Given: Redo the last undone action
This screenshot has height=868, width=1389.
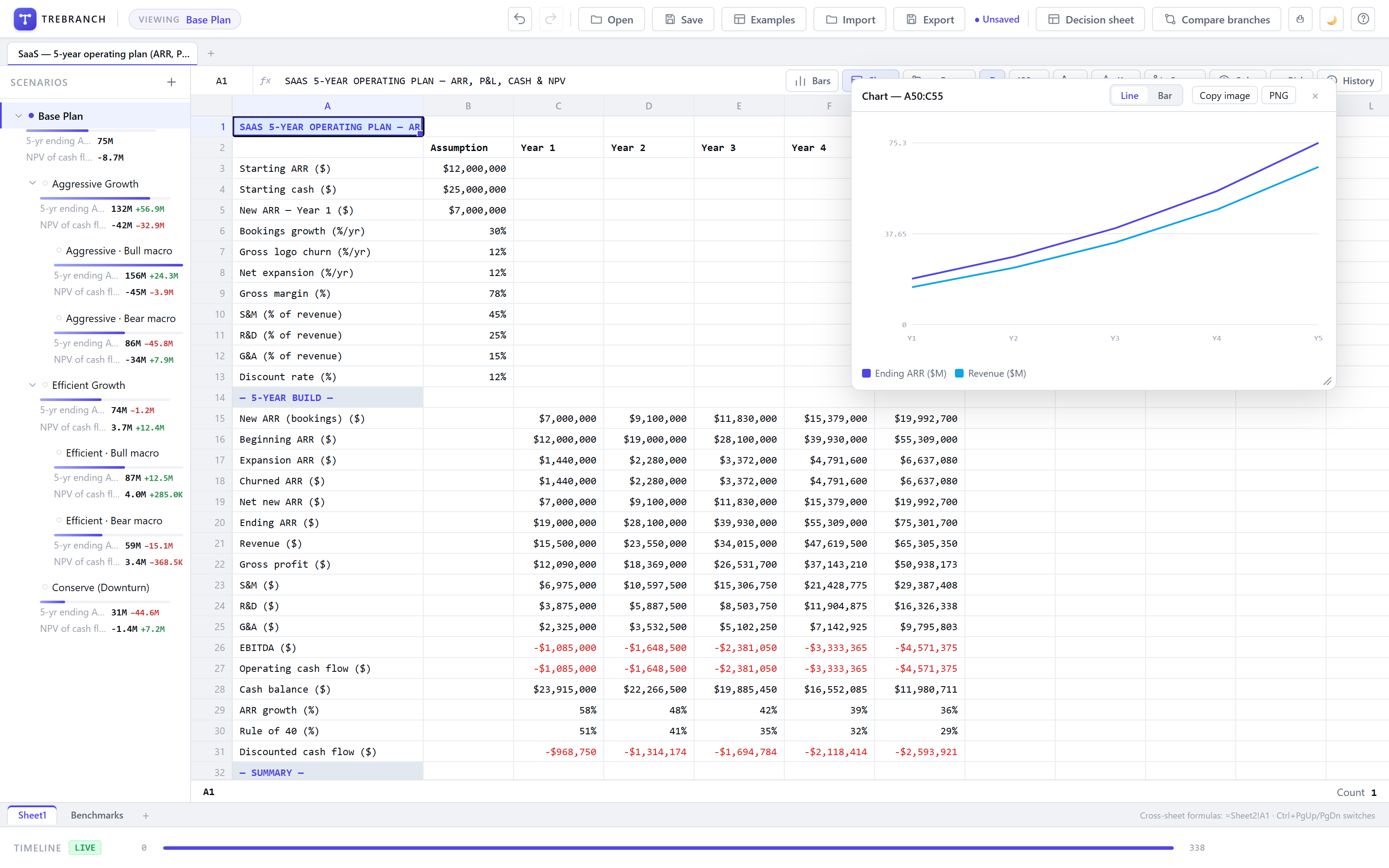Looking at the screenshot, I should tap(551, 19).
